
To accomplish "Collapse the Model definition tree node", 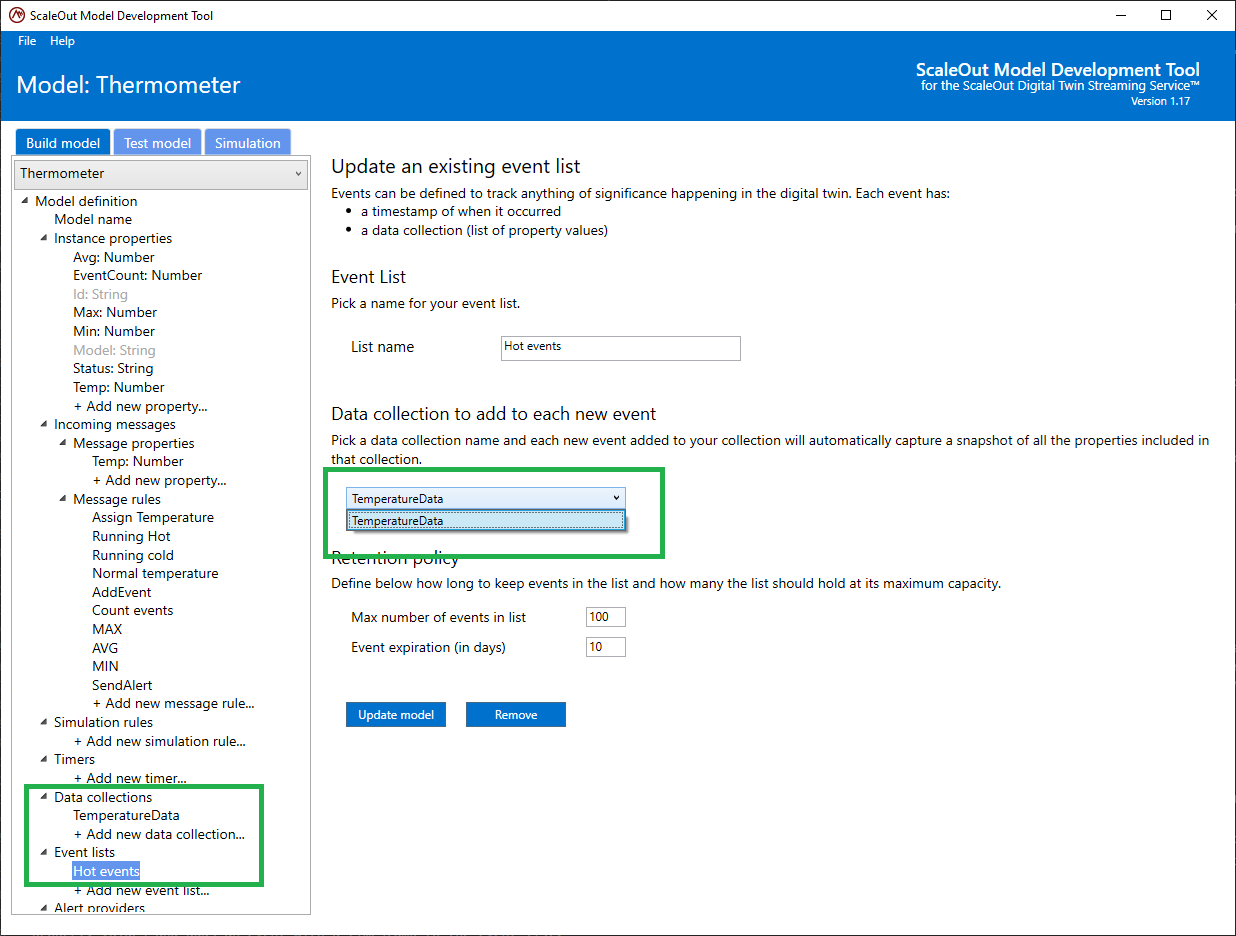I will coord(25,201).
